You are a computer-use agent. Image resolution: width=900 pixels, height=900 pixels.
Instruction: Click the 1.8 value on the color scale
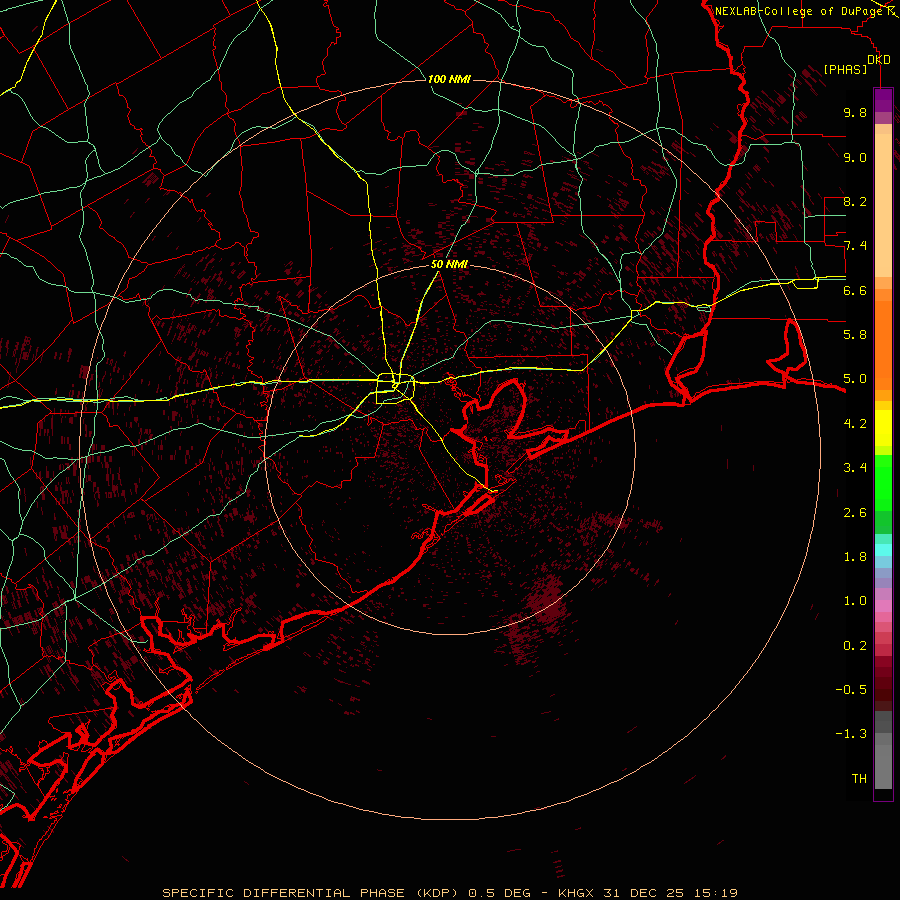[x=855, y=557]
